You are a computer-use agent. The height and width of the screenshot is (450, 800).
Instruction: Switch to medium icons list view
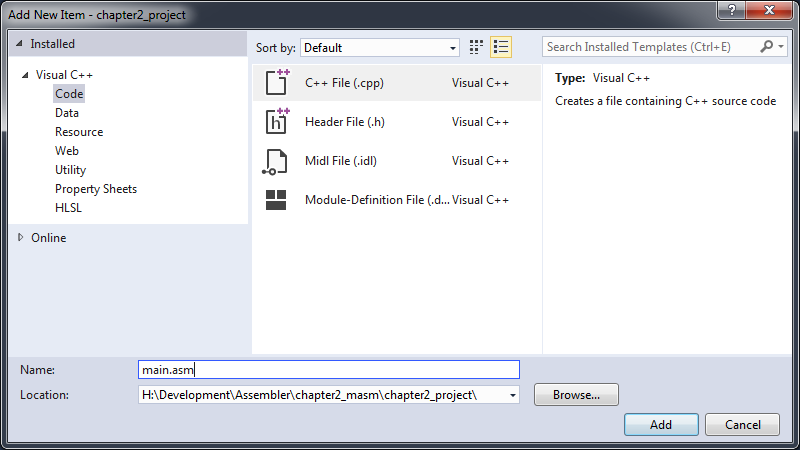(x=501, y=47)
